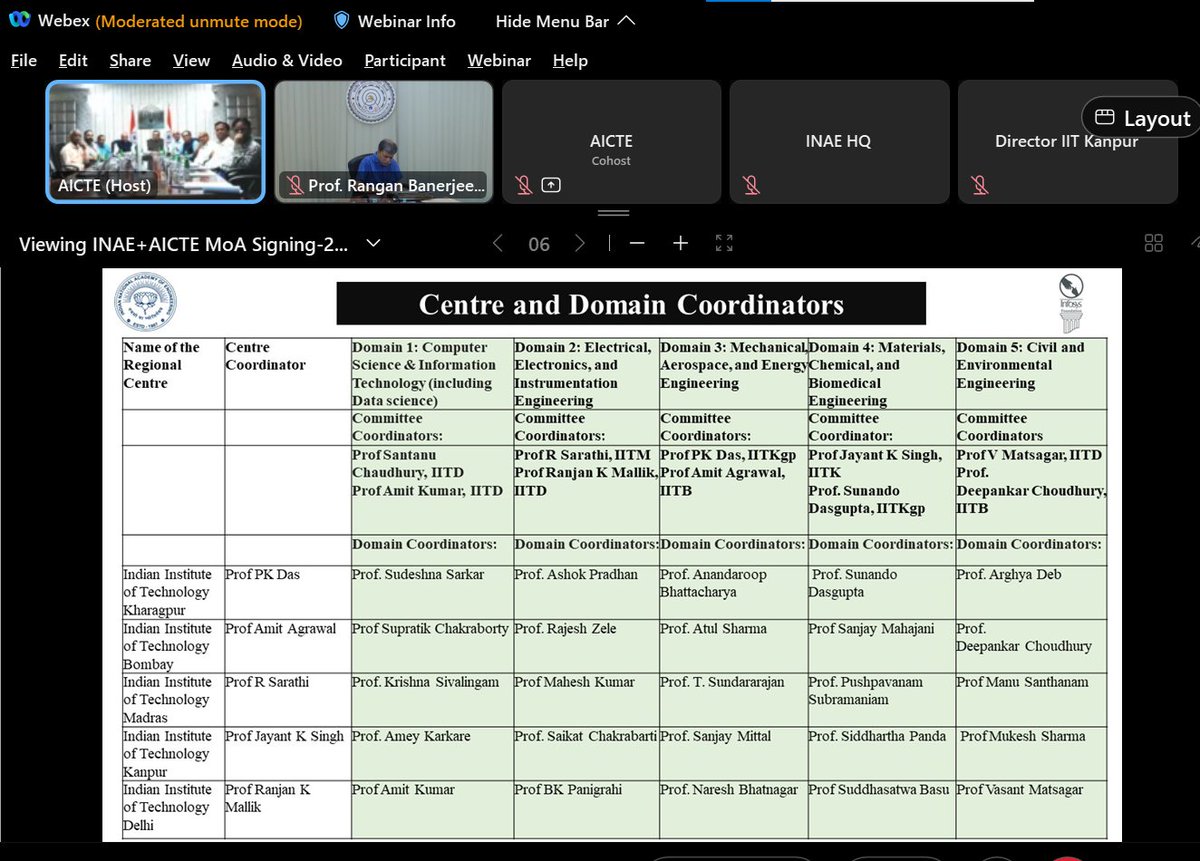Viewport: 1200px width, 861px height.
Task: Open the Webinar menu
Action: click(x=499, y=61)
